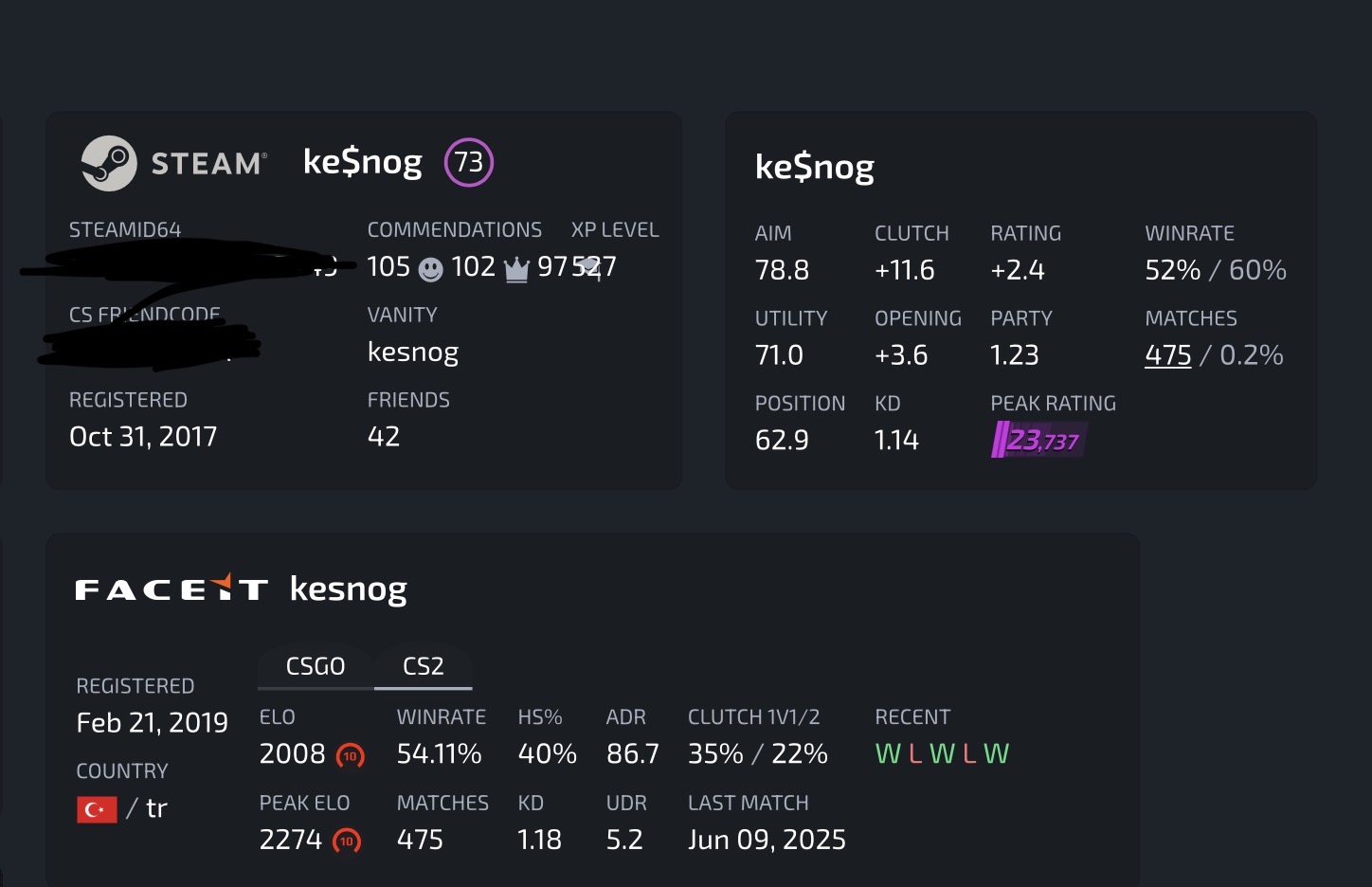Click the Turkey flag icon
Screen dimensions: 1372x887
(97, 809)
